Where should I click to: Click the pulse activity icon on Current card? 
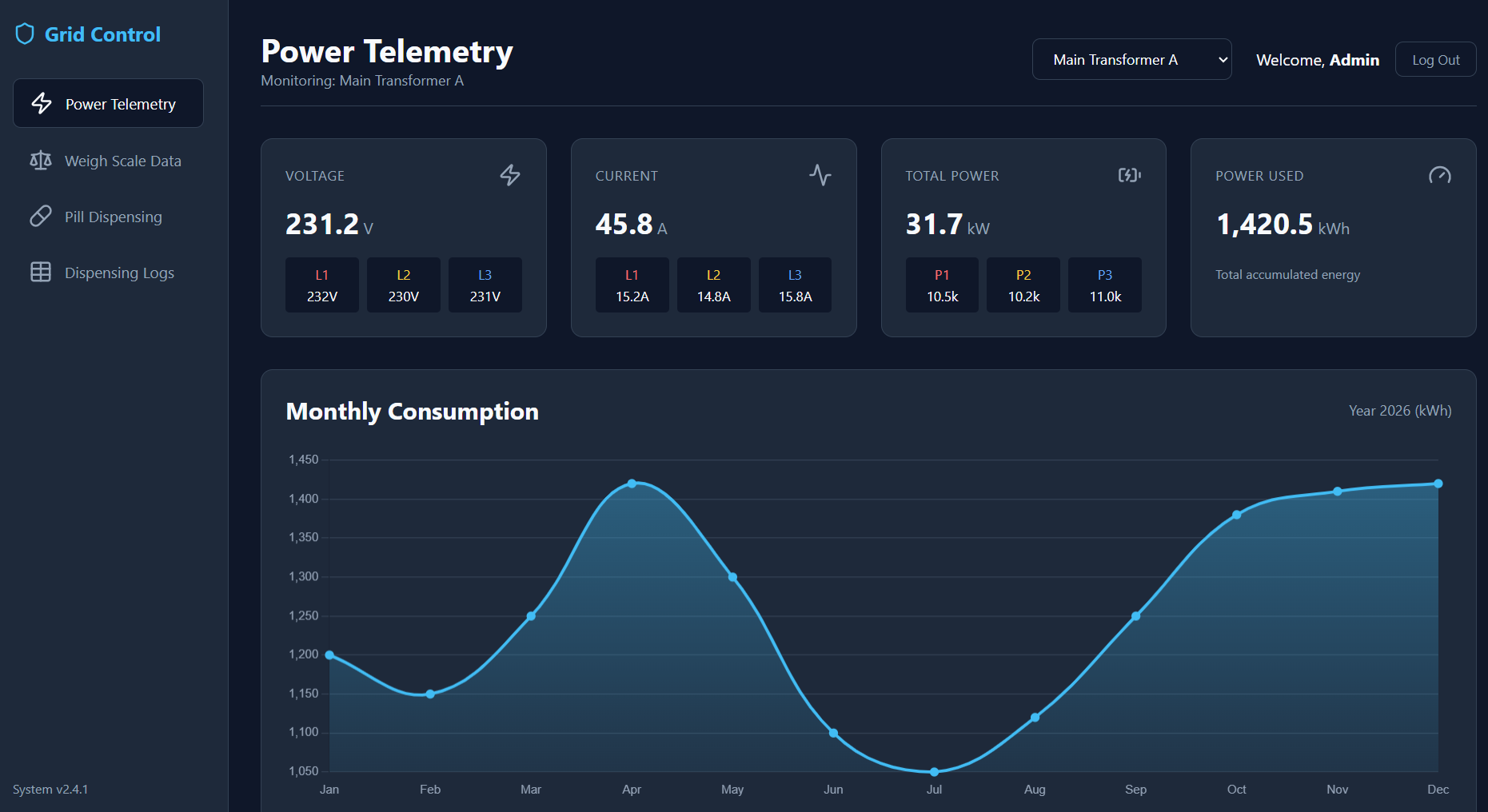click(820, 175)
